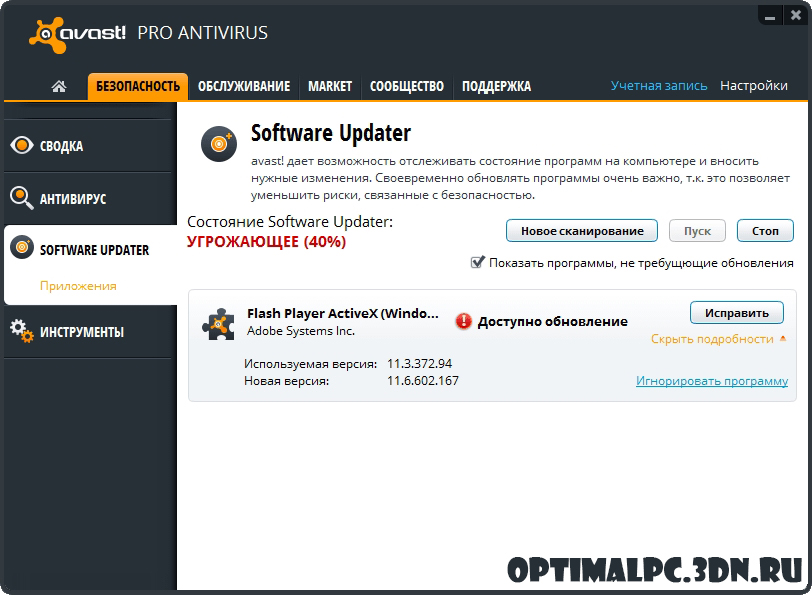This screenshot has width=812, height=595.
Task: Open Настройки
Action: [x=753, y=85]
